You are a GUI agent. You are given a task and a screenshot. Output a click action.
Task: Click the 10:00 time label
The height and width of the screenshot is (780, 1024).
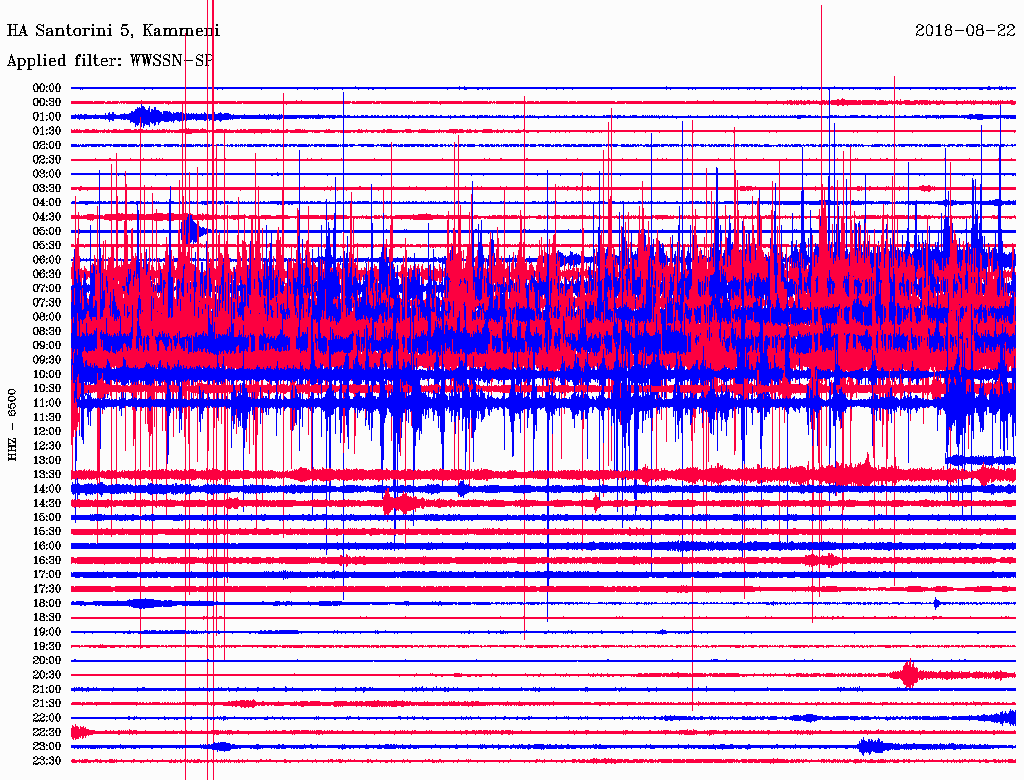point(47,374)
